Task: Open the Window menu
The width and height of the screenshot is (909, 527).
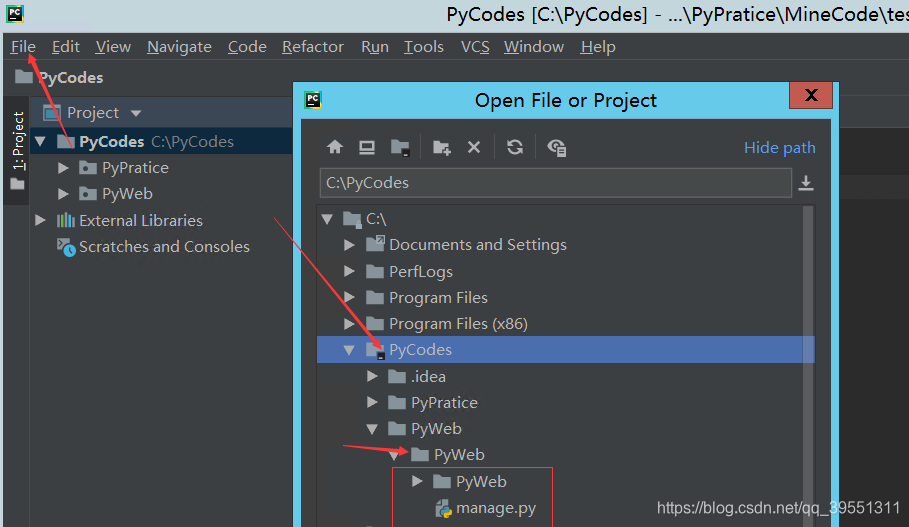Action: click(534, 47)
